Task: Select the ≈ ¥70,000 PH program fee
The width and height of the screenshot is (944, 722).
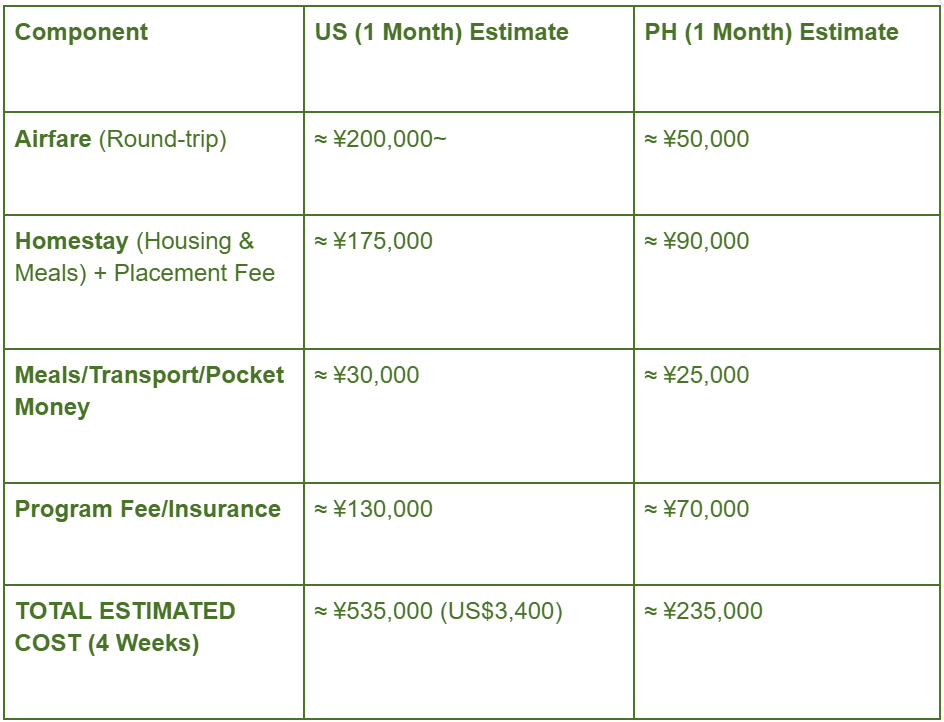Action: (697, 509)
